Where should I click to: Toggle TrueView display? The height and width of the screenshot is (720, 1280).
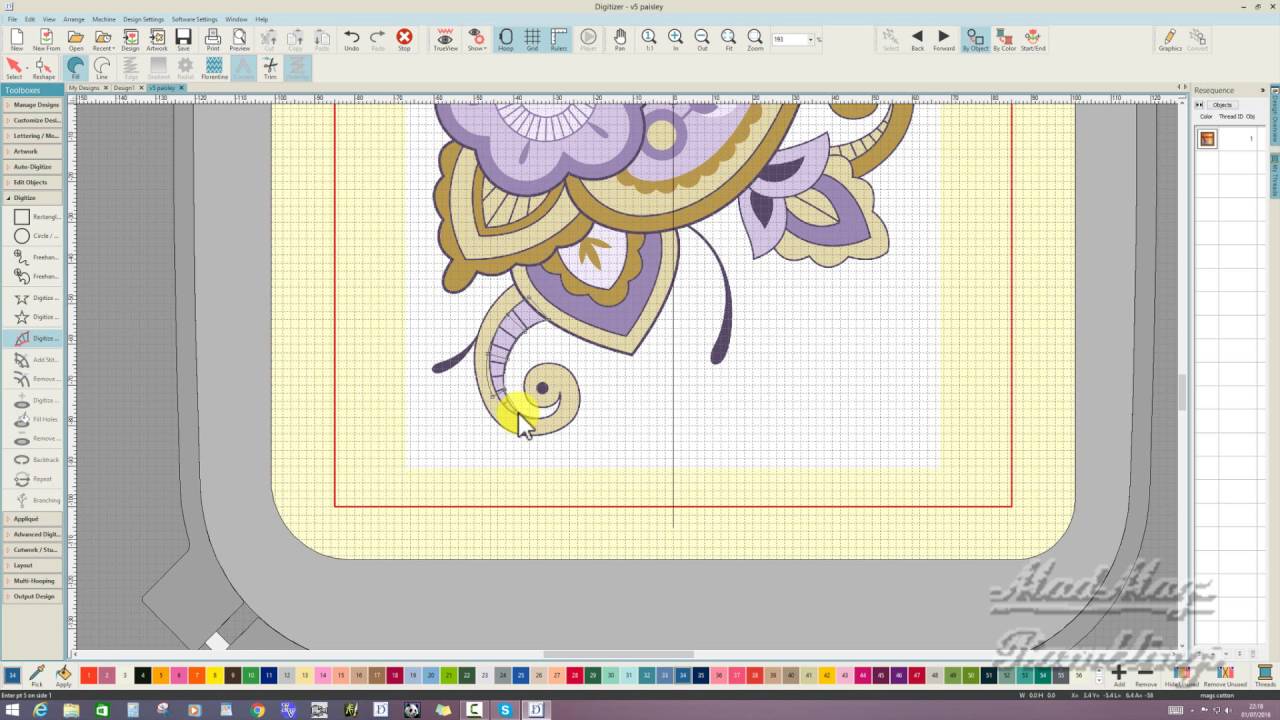tap(445, 40)
